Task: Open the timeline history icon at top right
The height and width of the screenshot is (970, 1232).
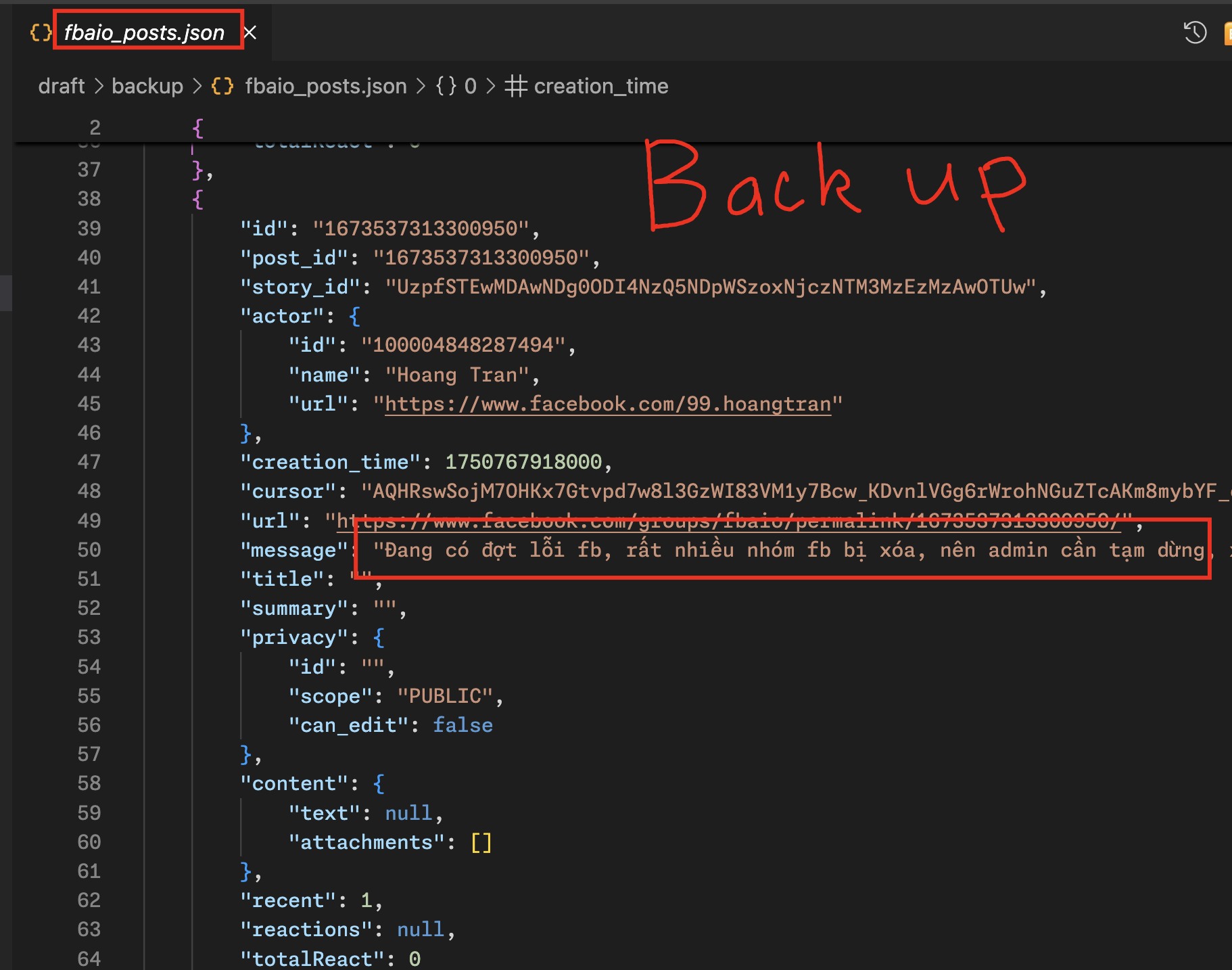Action: pos(1195,32)
